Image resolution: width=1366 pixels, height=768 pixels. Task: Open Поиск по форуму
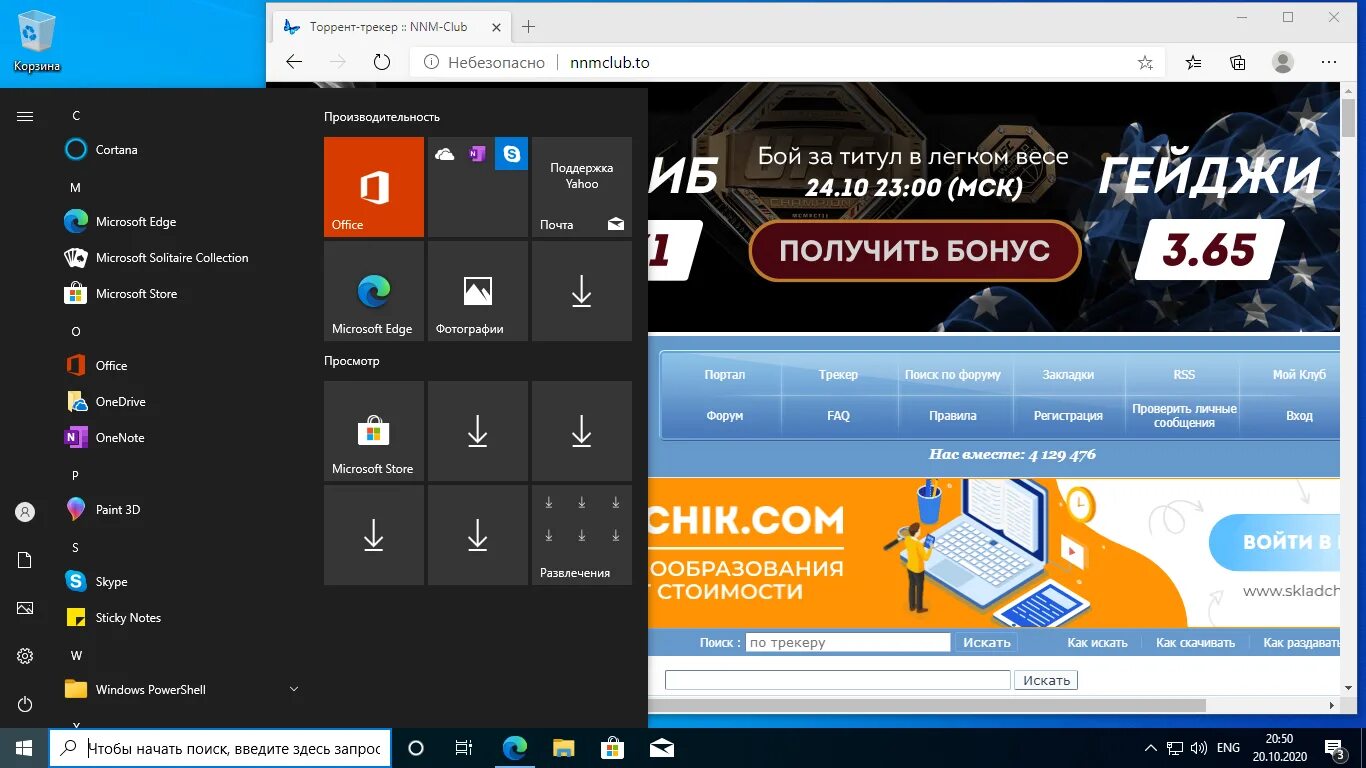pyautogui.click(x=953, y=375)
